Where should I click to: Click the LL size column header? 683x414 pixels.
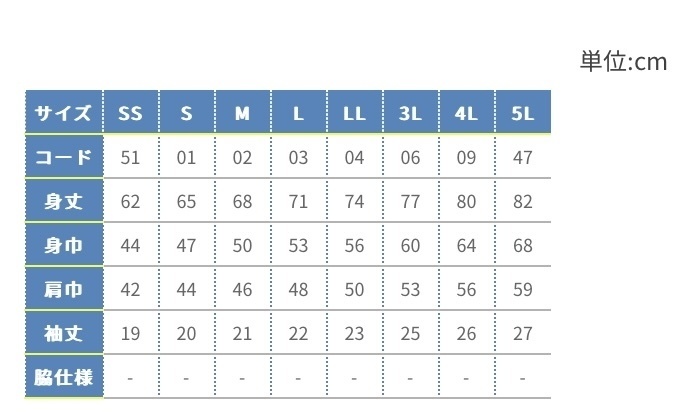354,113
